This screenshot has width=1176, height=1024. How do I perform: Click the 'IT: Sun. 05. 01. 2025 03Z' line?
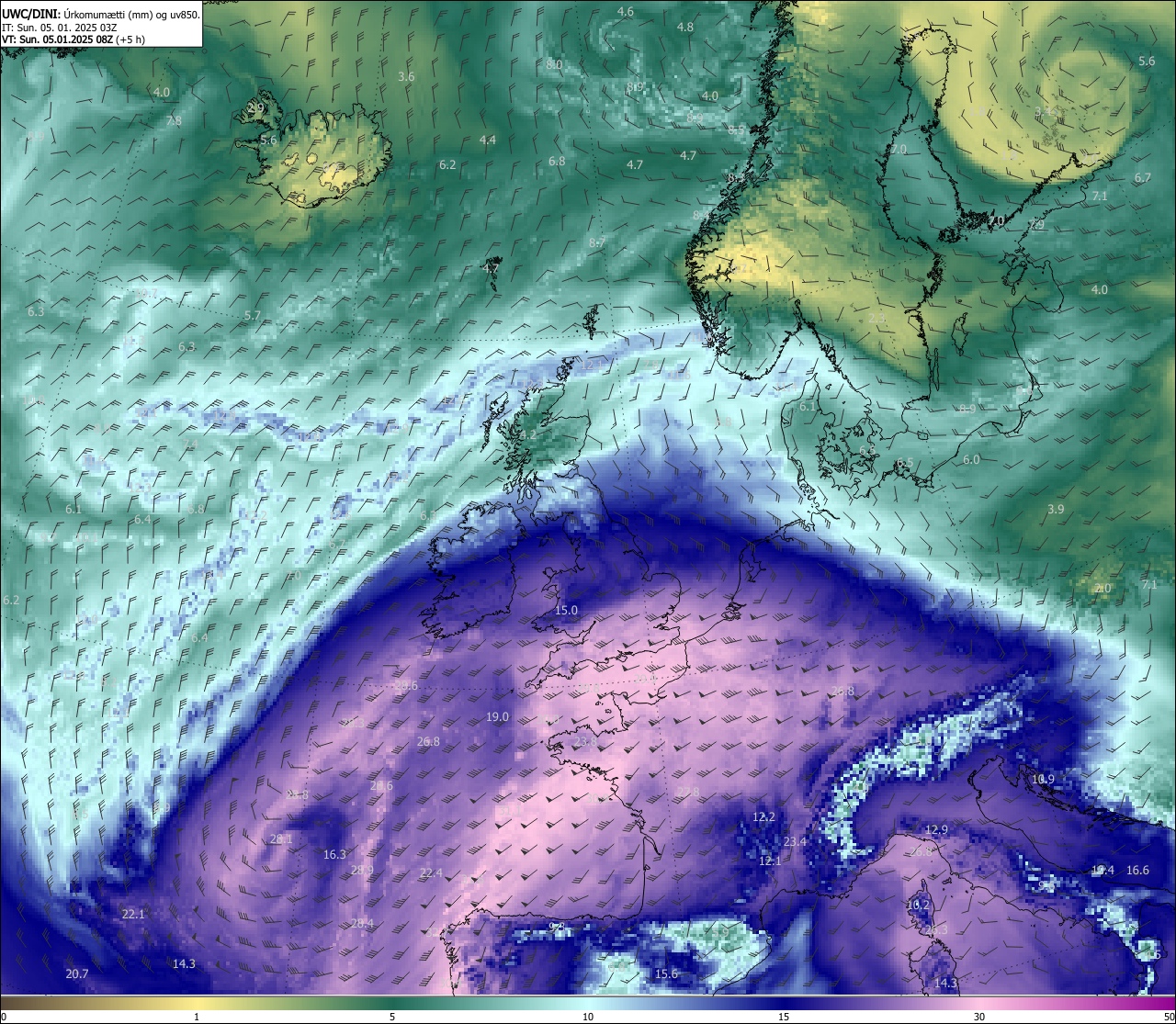(x=59, y=28)
